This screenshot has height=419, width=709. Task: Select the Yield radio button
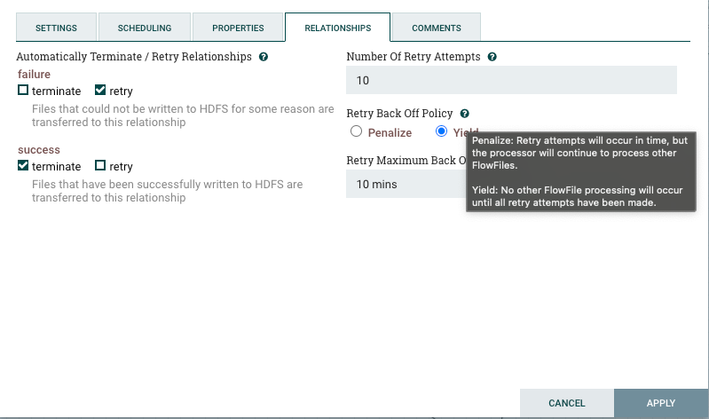pyautogui.click(x=441, y=131)
